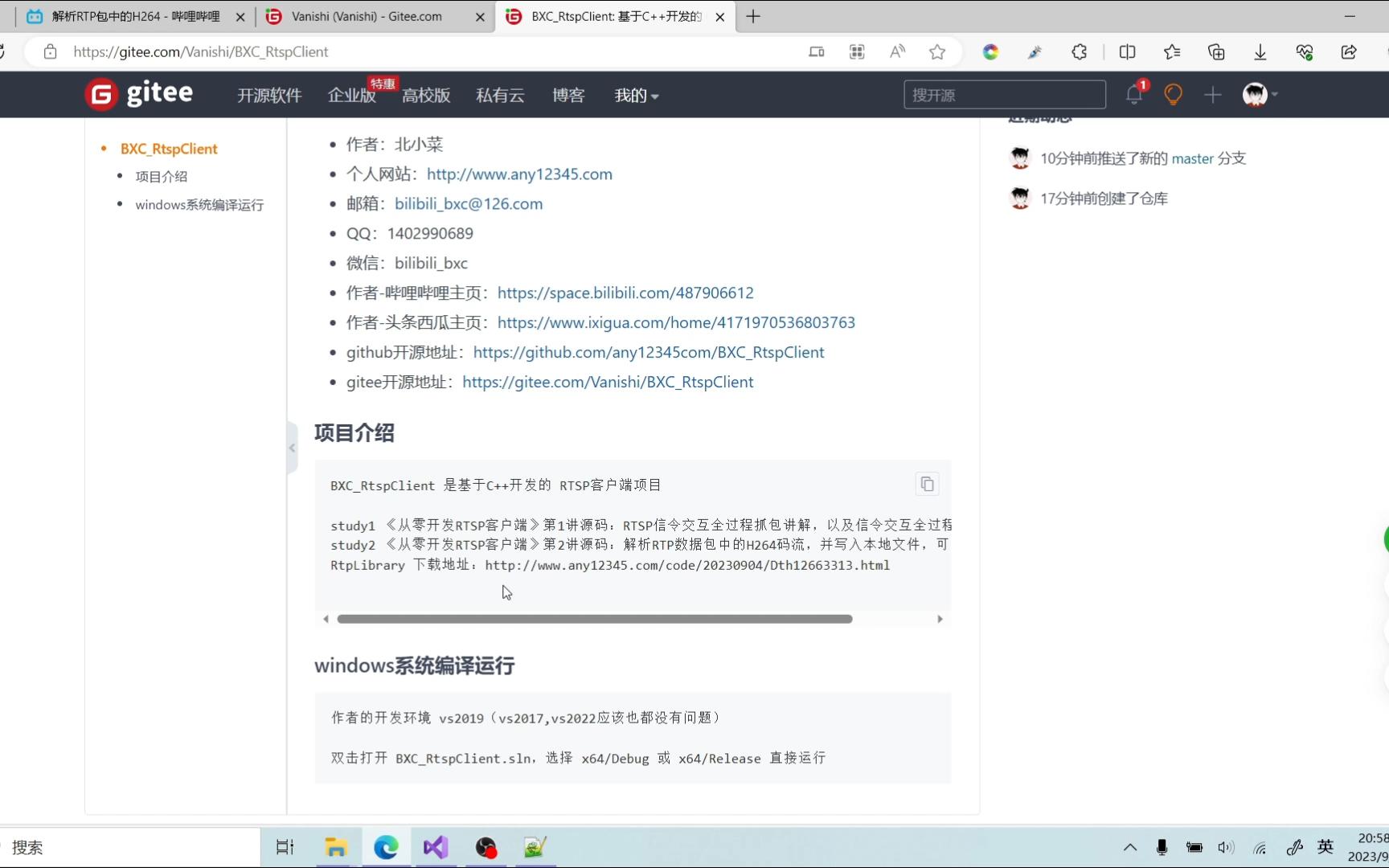Screen dimensions: 1389x868
Task: Click the share page icon
Action: click(1348, 51)
